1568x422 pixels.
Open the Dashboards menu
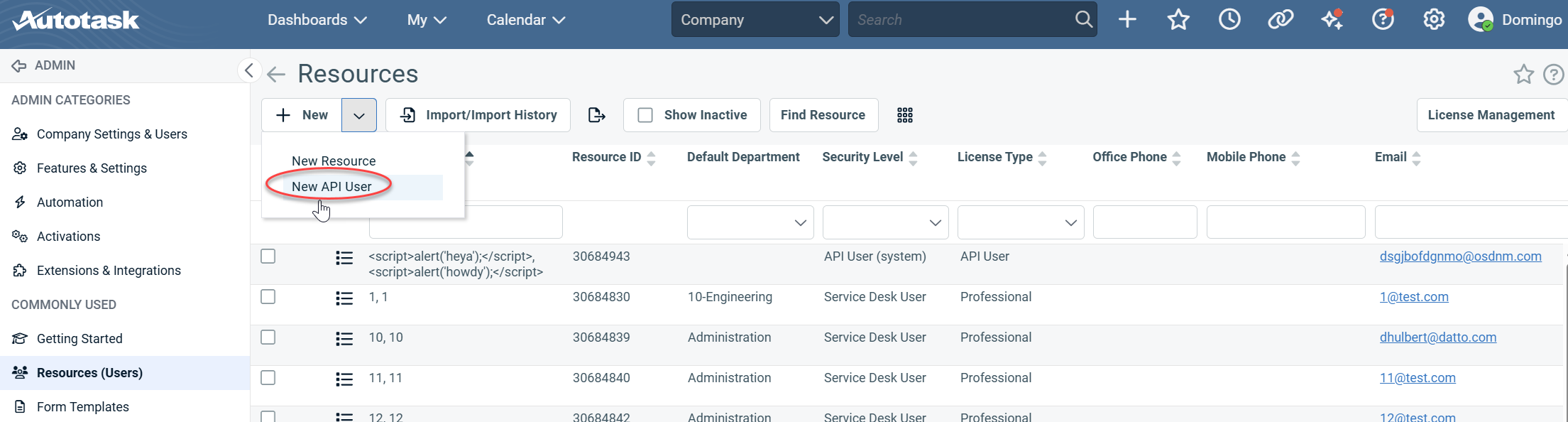(317, 20)
